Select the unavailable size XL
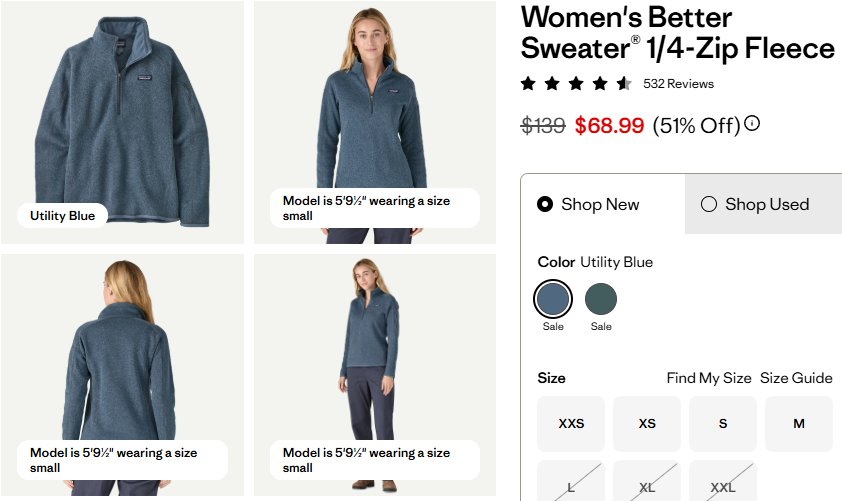Image resolution: width=842 pixels, height=501 pixels. pos(647,486)
